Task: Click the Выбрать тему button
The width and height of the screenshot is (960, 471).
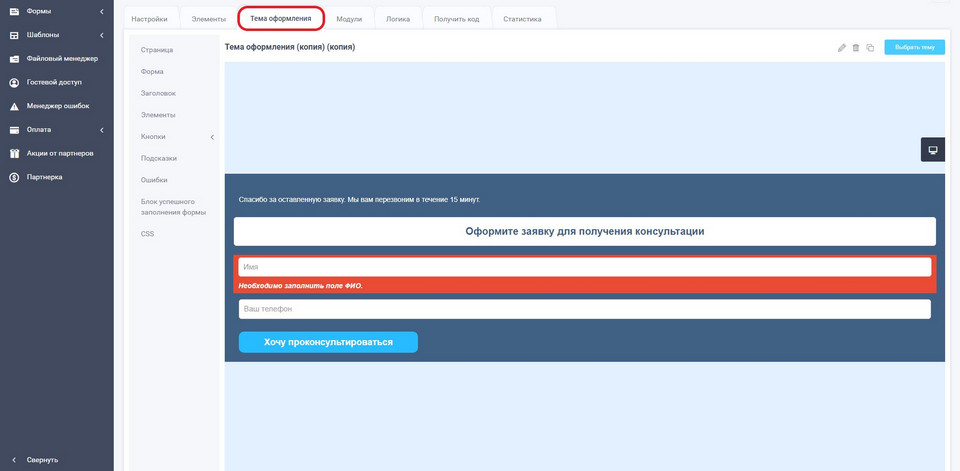Action: 914,47
